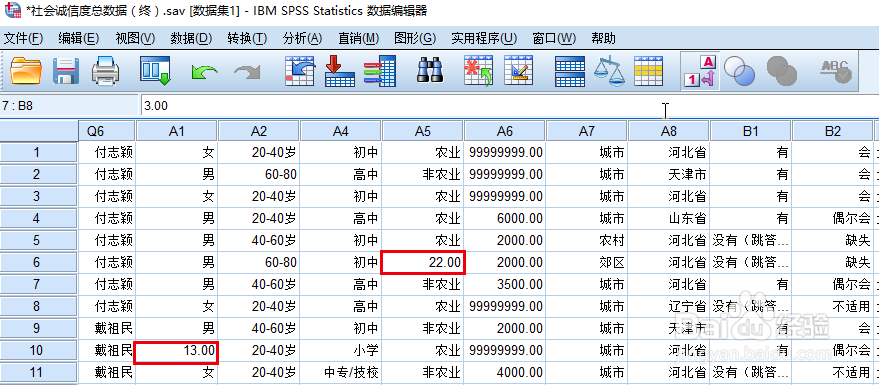The height and width of the screenshot is (385, 879).
Task: Open the 视图(V) menu
Action: (135, 38)
